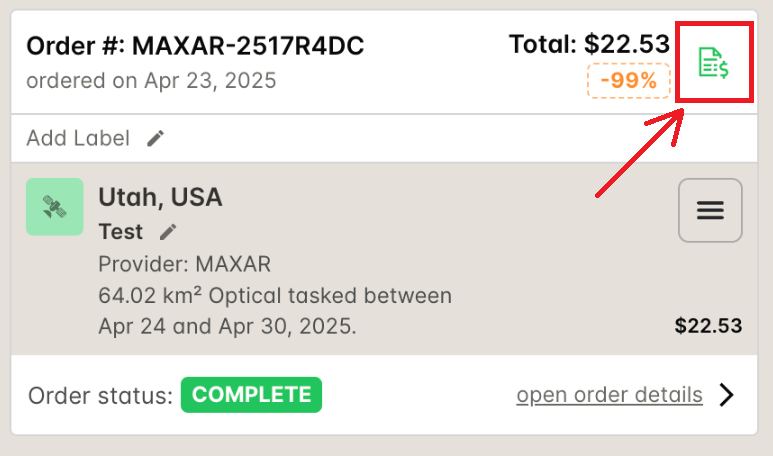Click the green COMPLETE status badge

pos(251,395)
